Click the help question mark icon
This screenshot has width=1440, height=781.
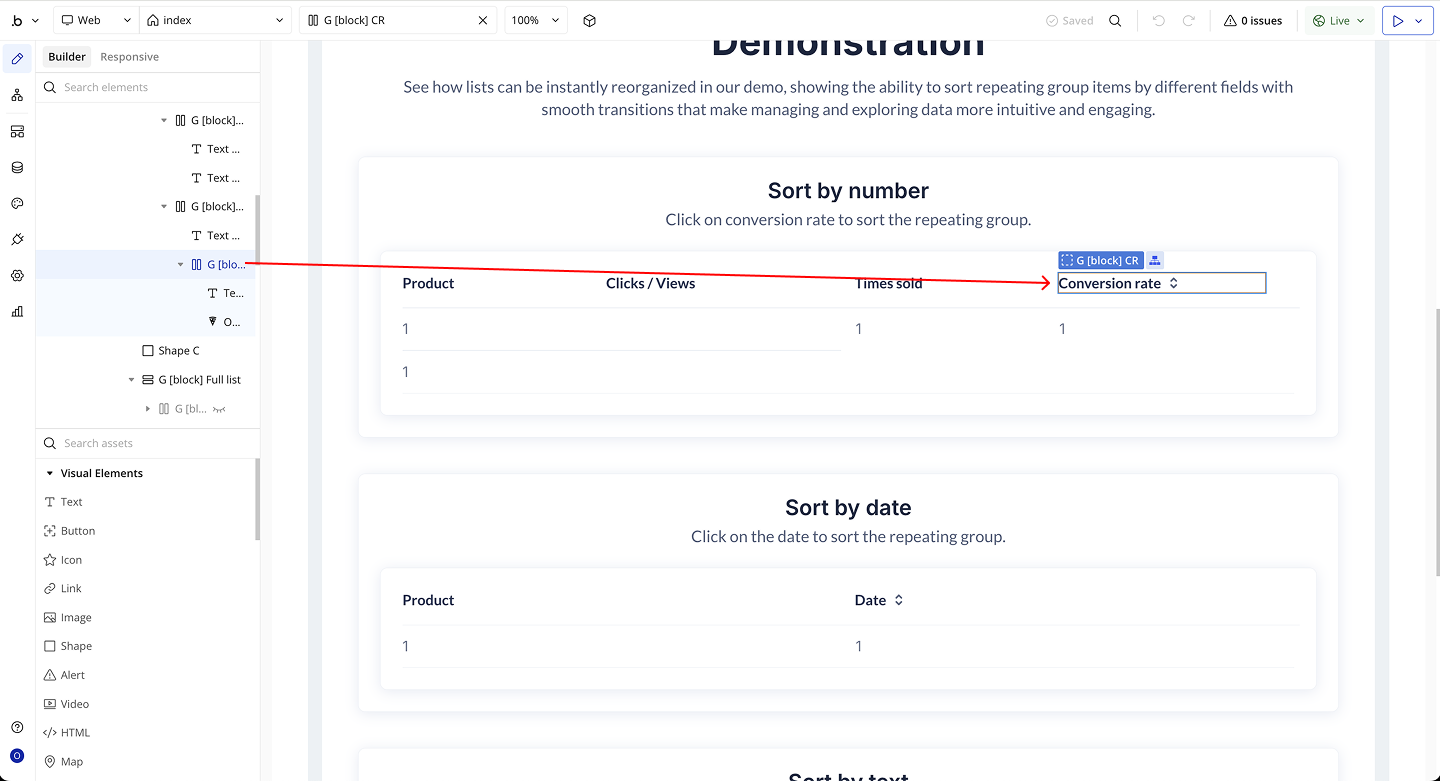point(17,727)
